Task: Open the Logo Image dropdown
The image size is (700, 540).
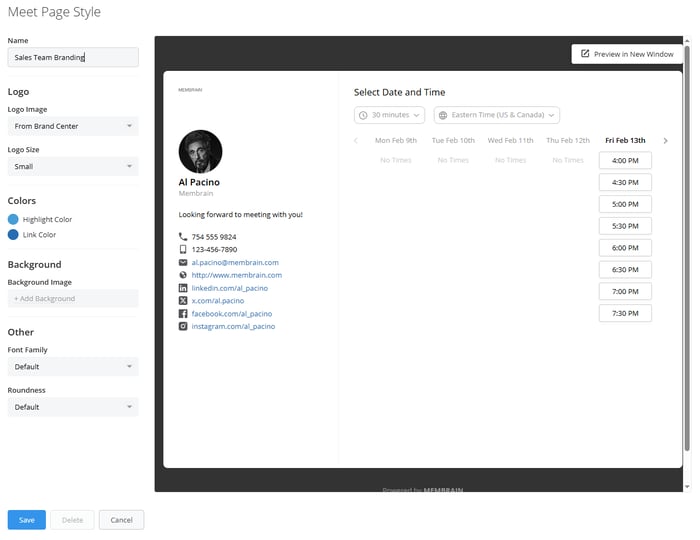Action: [72, 126]
